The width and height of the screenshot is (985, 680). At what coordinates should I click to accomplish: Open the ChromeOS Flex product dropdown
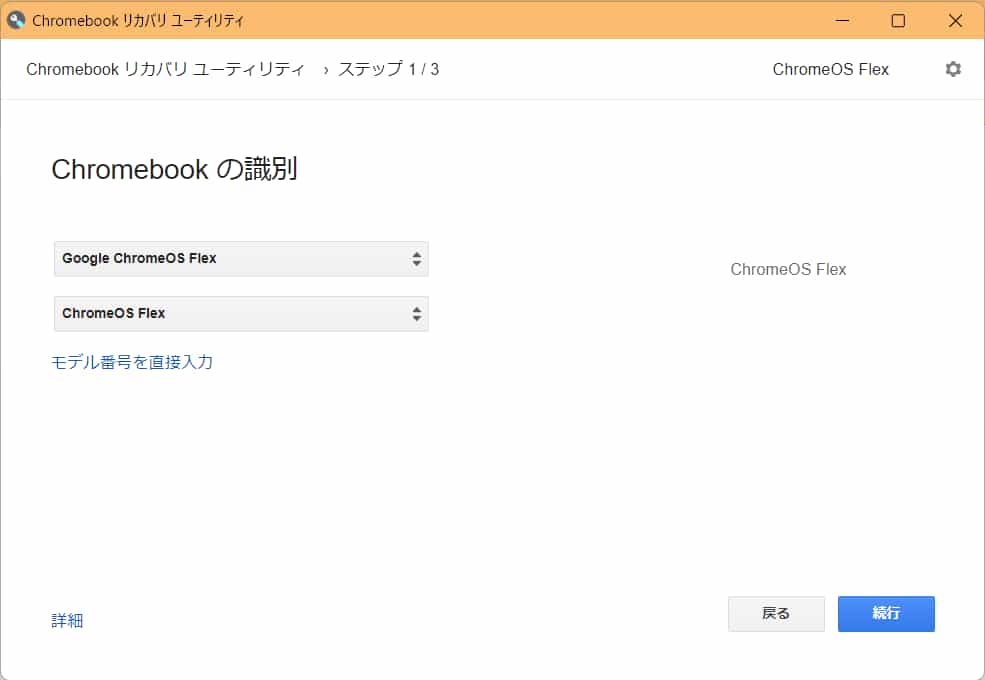[241, 314]
